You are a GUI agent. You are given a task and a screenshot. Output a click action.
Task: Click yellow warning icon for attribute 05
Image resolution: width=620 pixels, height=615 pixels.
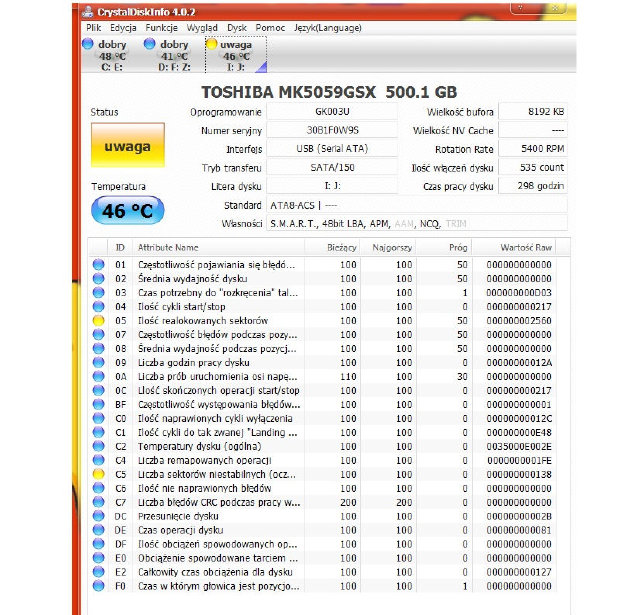pos(98,320)
